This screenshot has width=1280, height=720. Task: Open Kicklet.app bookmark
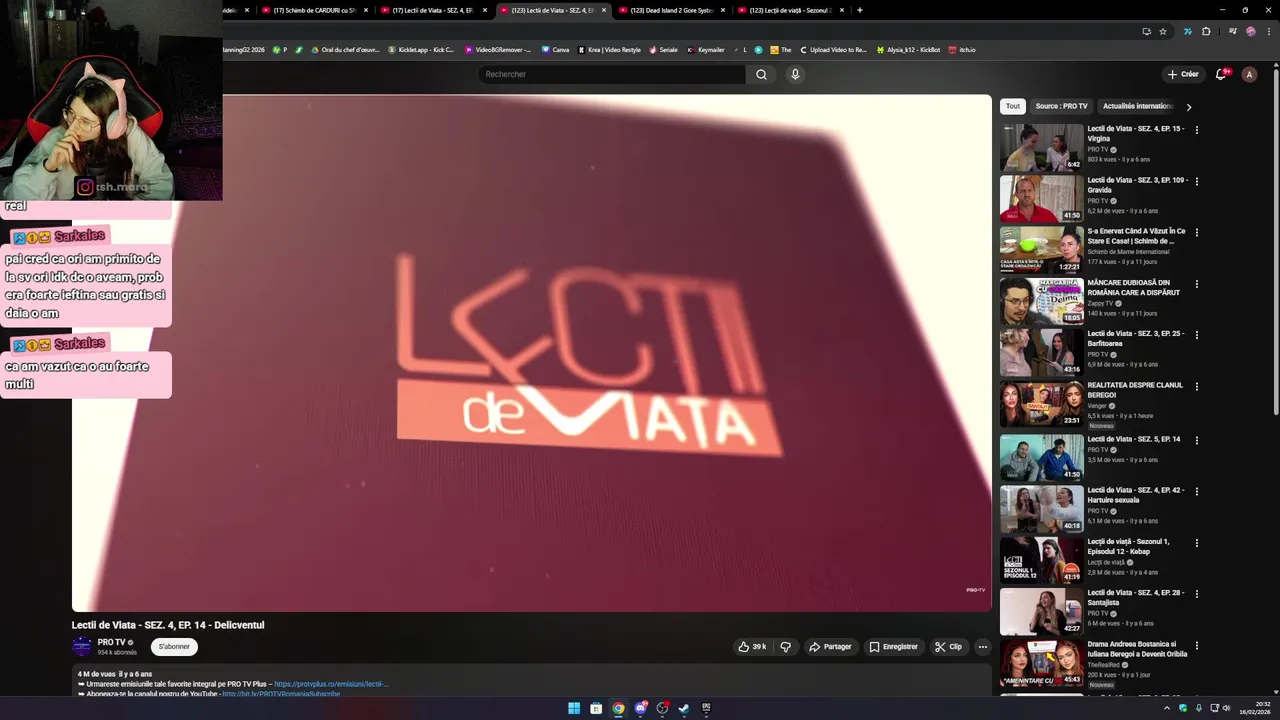coord(420,49)
